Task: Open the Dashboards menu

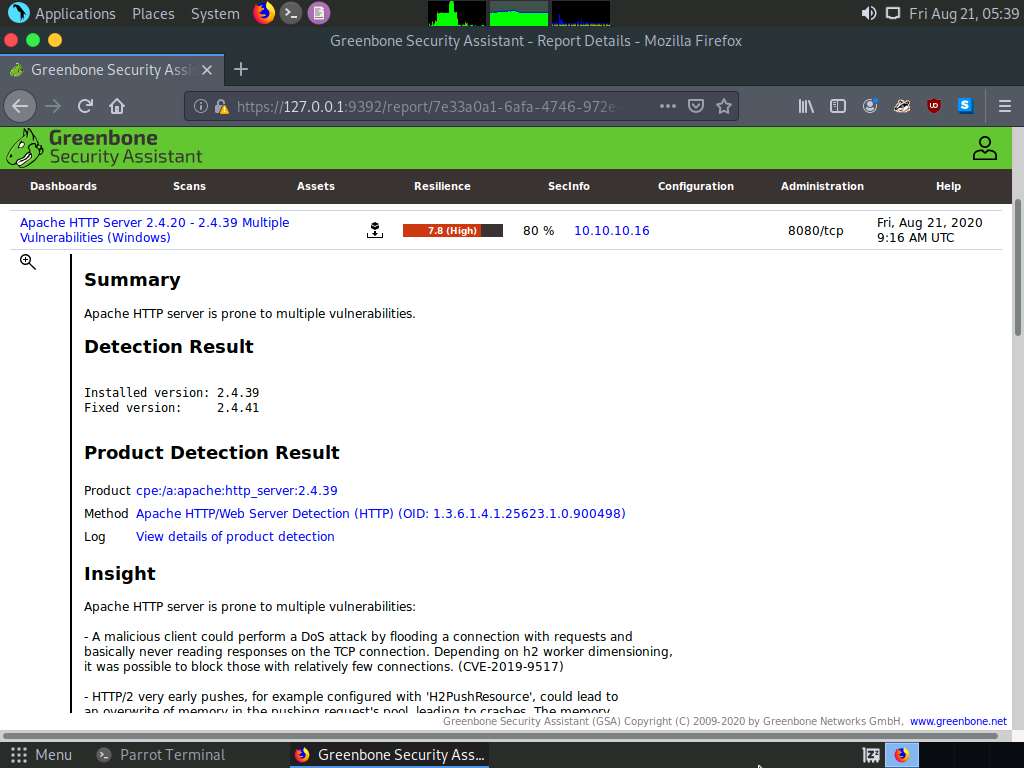Action: point(63,186)
